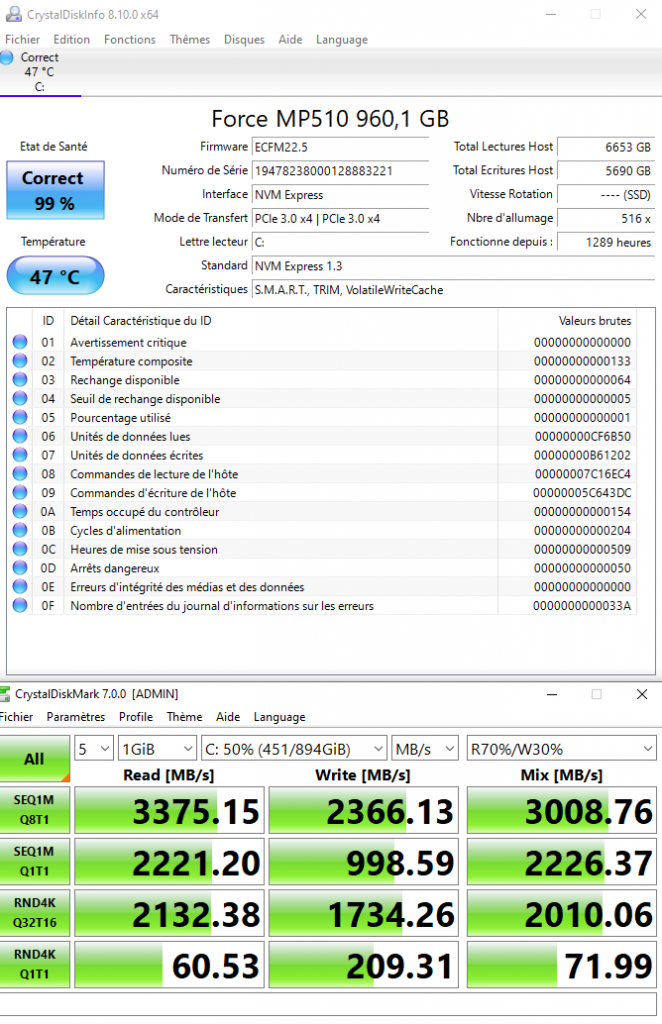This screenshot has width=662, height=1024.
Task: Open the unit dropdown showing MB/s
Action: (424, 749)
